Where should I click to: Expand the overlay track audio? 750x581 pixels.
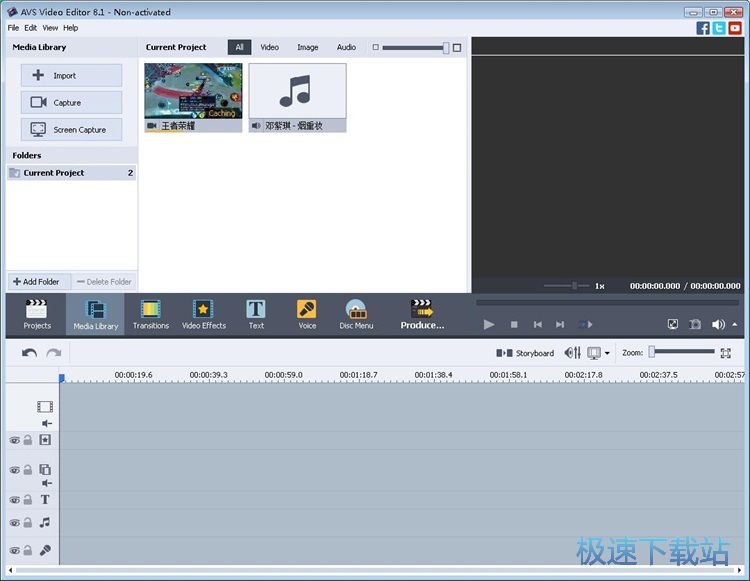47,483
